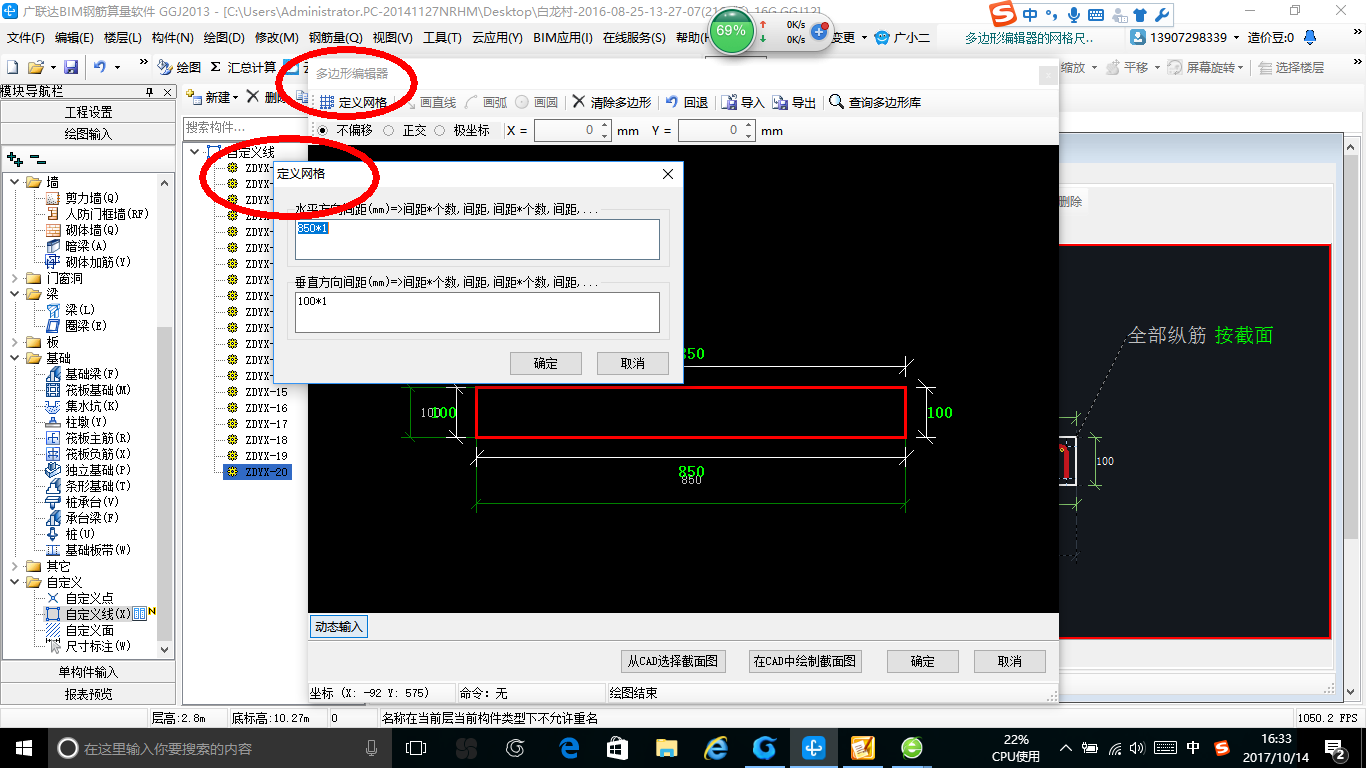
Task: Select the 画弧 draw arc tool
Action: click(x=486, y=102)
